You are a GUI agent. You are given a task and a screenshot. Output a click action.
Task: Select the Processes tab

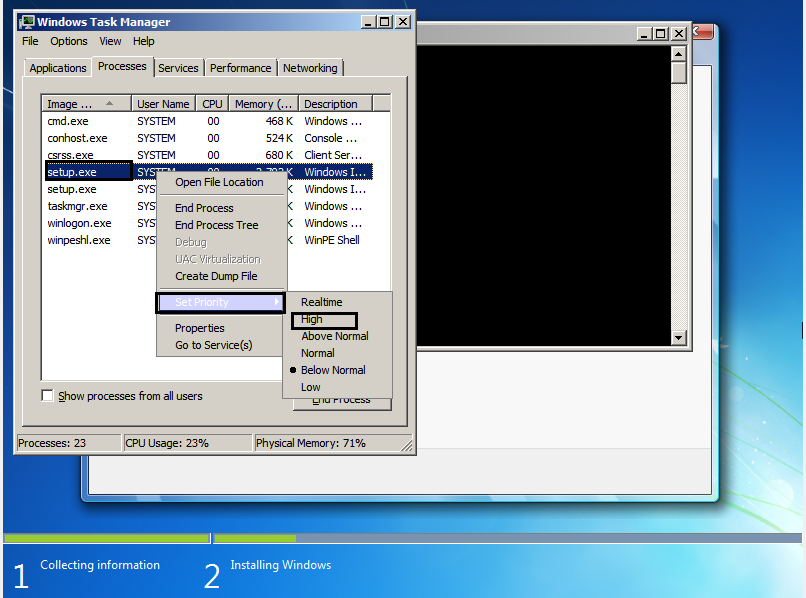pyautogui.click(x=122, y=66)
